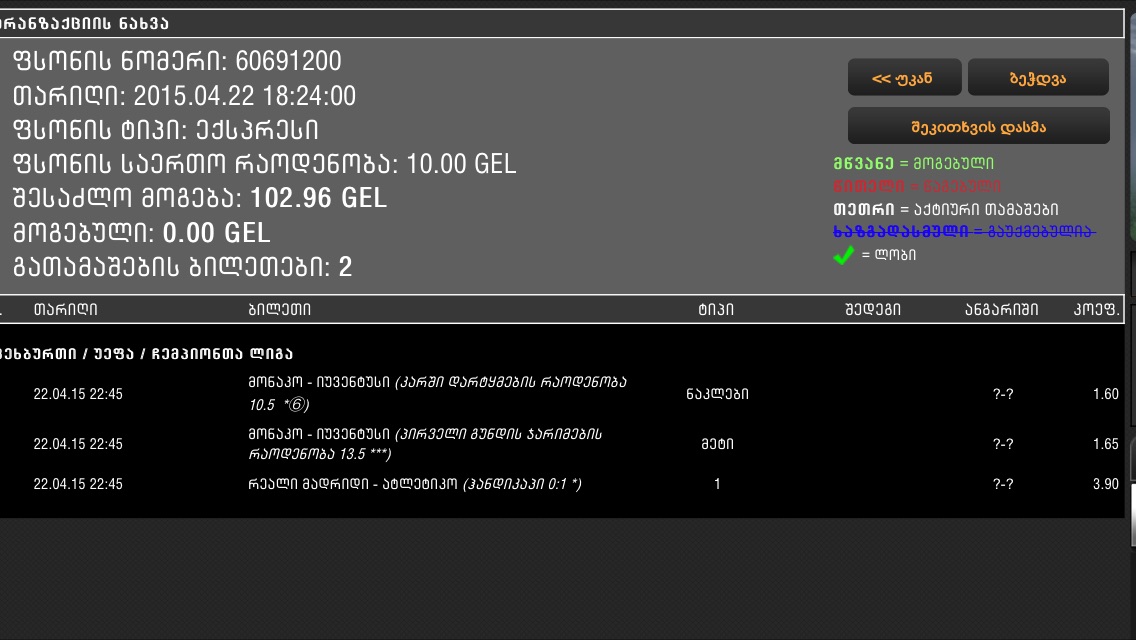This screenshot has width=1136, height=640.
Task: Click the window title bar text
Action: pyautogui.click(x=84, y=23)
